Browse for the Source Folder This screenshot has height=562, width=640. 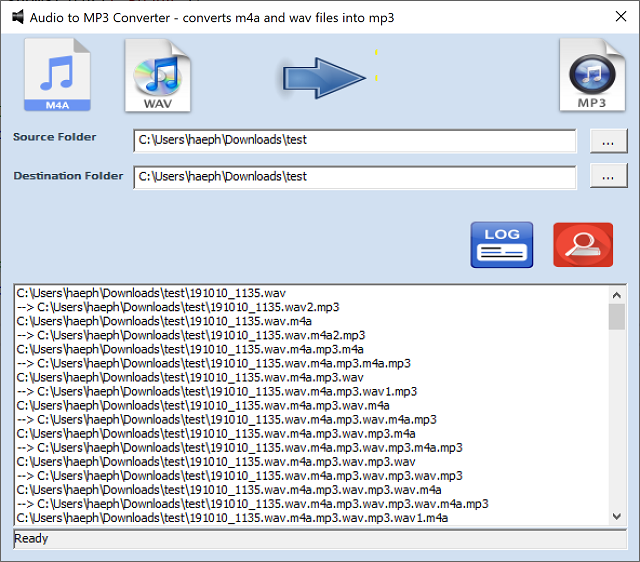click(x=608, y=141)
